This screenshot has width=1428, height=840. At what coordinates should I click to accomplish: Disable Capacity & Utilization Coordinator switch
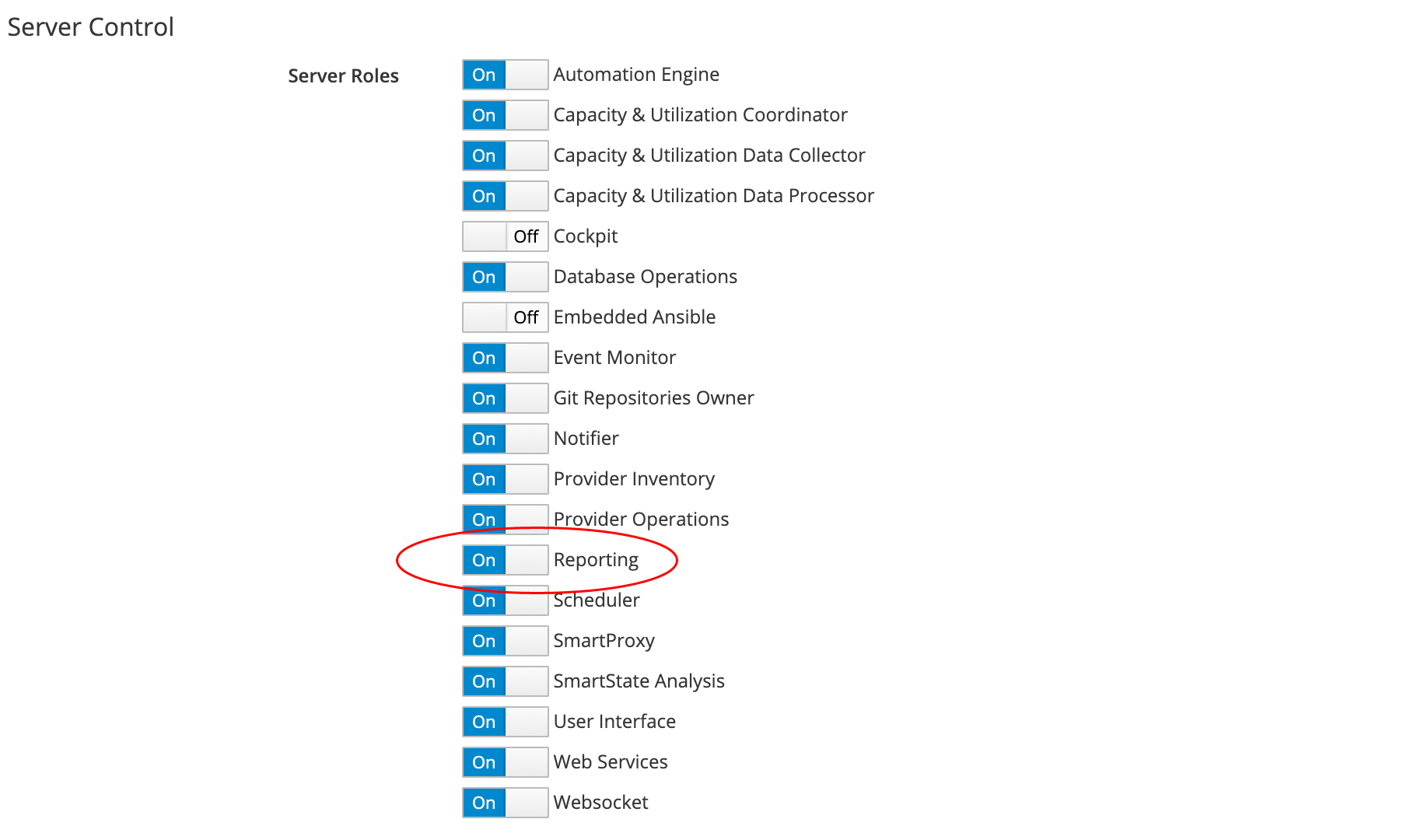[x=505, y=115]
